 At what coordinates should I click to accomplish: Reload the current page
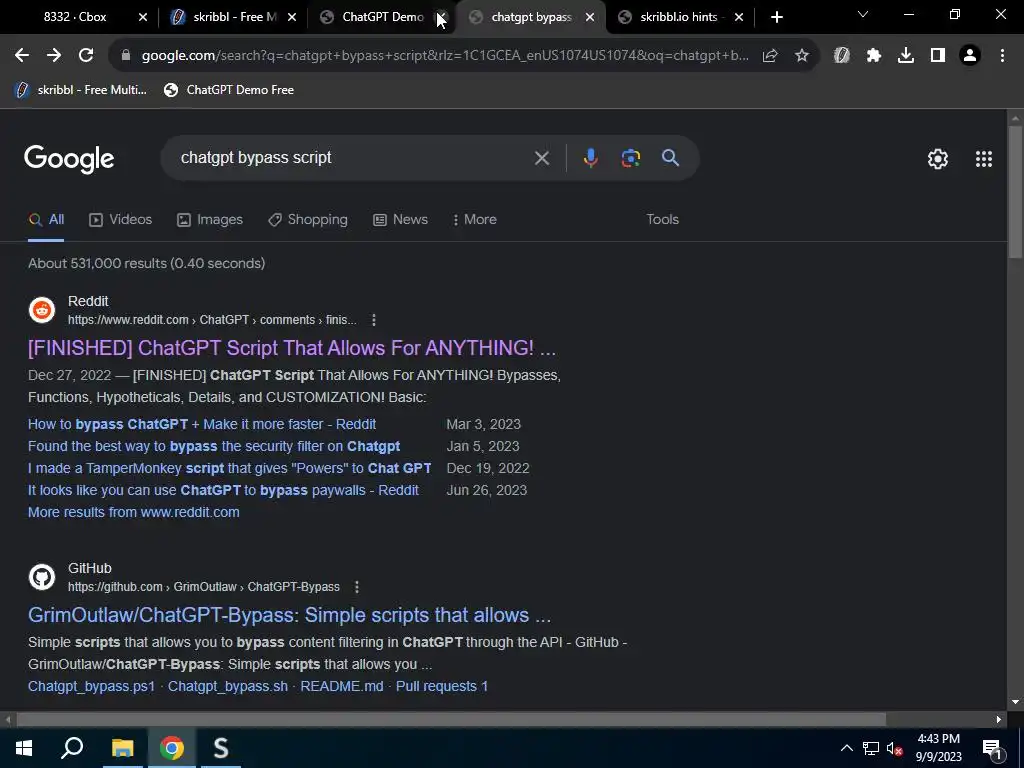[x=86, y=56]
